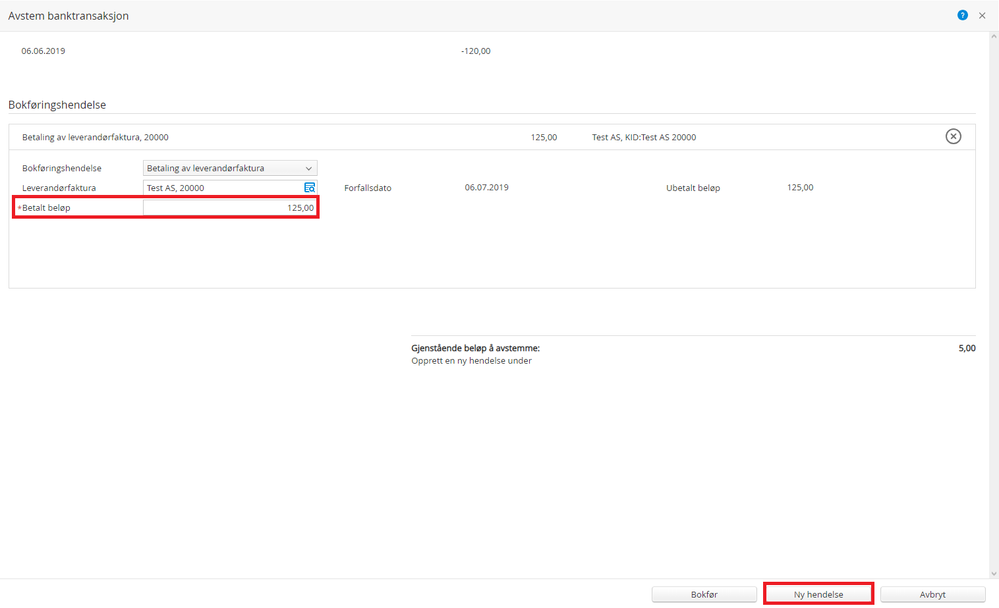Remove the bokføringshendelse with circled X icon

953,136
